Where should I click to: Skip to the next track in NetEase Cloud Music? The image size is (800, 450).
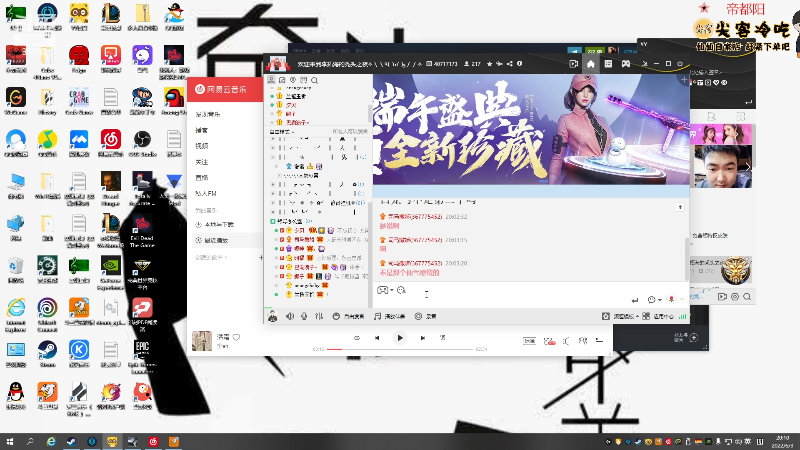(x=422, y=338)
